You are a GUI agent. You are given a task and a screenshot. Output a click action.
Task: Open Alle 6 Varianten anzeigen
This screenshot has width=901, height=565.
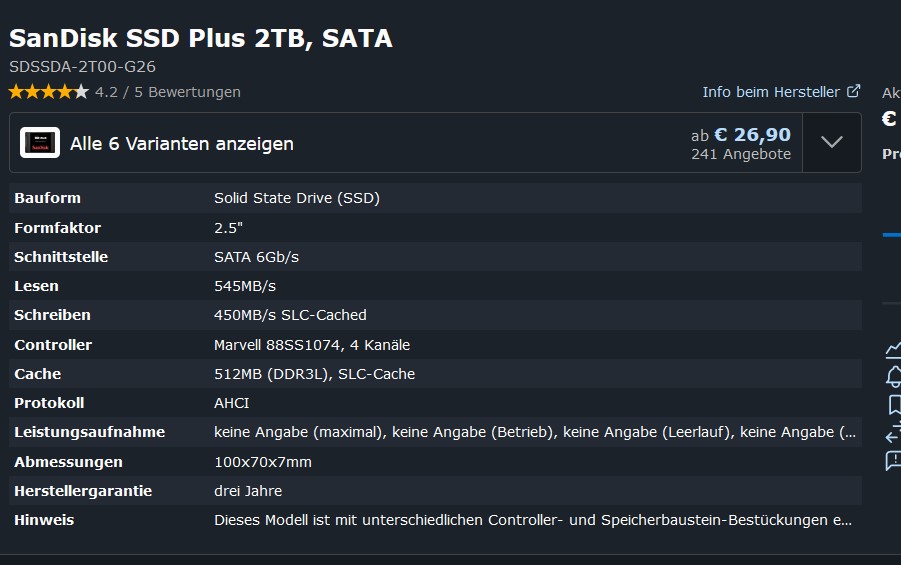pos(182,144)
